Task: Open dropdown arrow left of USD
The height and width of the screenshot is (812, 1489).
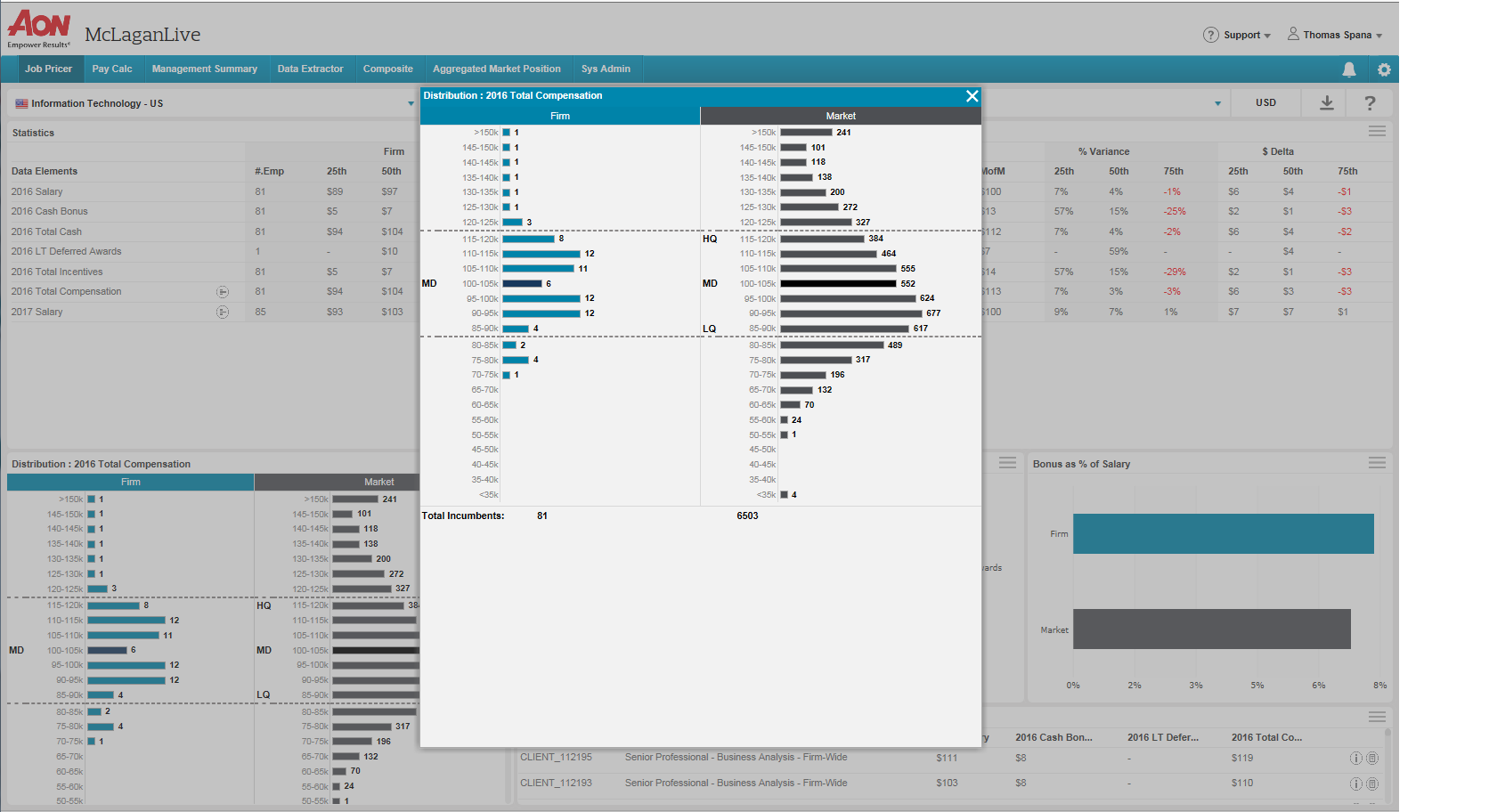Action: tap(1218, 103)
